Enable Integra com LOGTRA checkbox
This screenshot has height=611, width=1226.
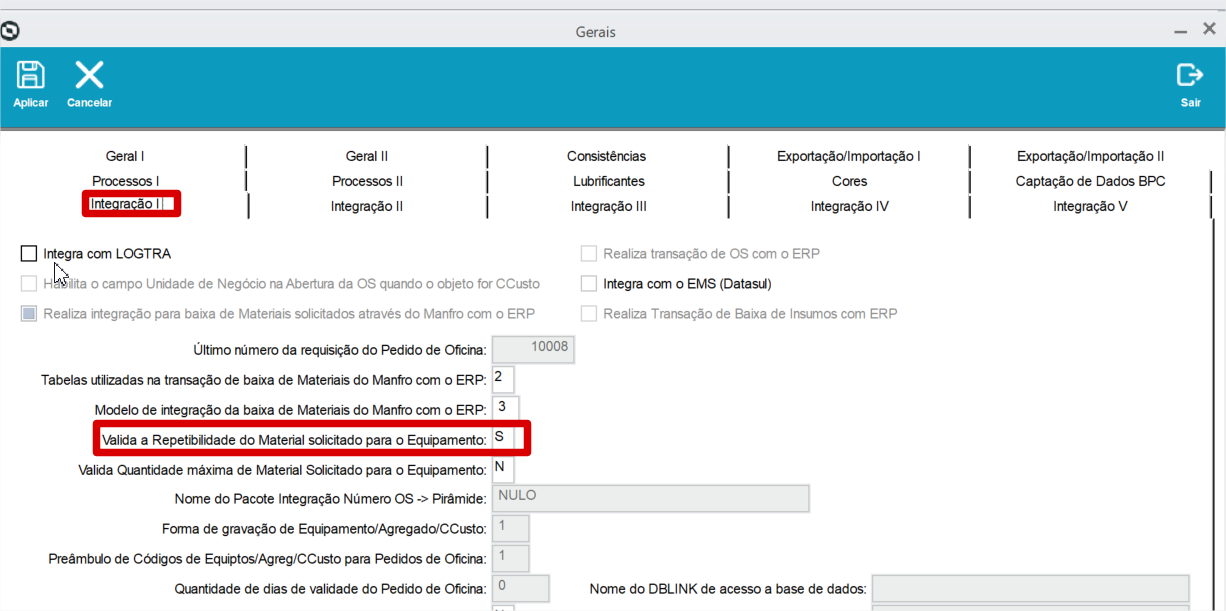coord(29,254)
